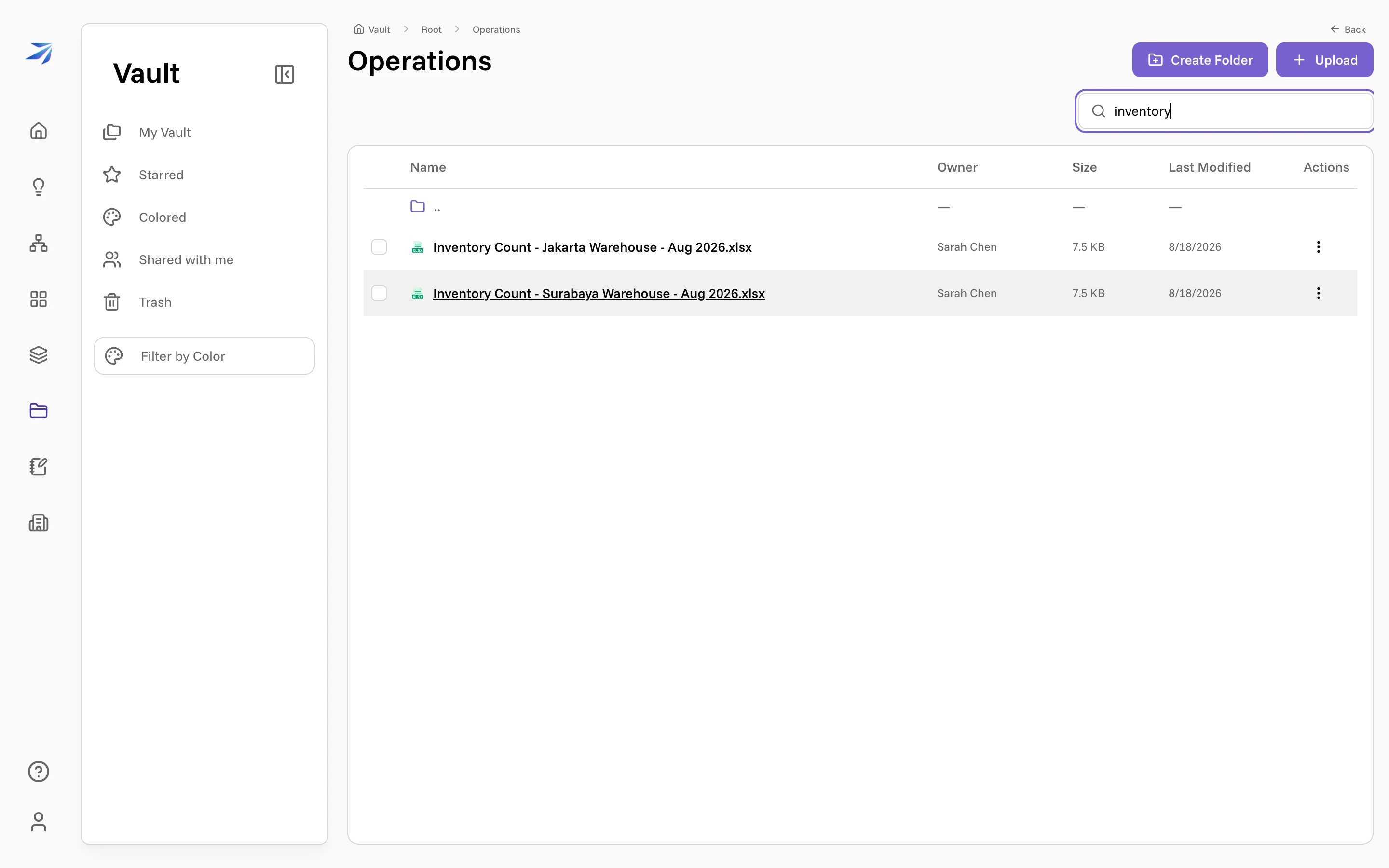Screen dimensions: 1389x868
Task: Open the lightbulb insights icon
Action: click(x=39, y=187)
